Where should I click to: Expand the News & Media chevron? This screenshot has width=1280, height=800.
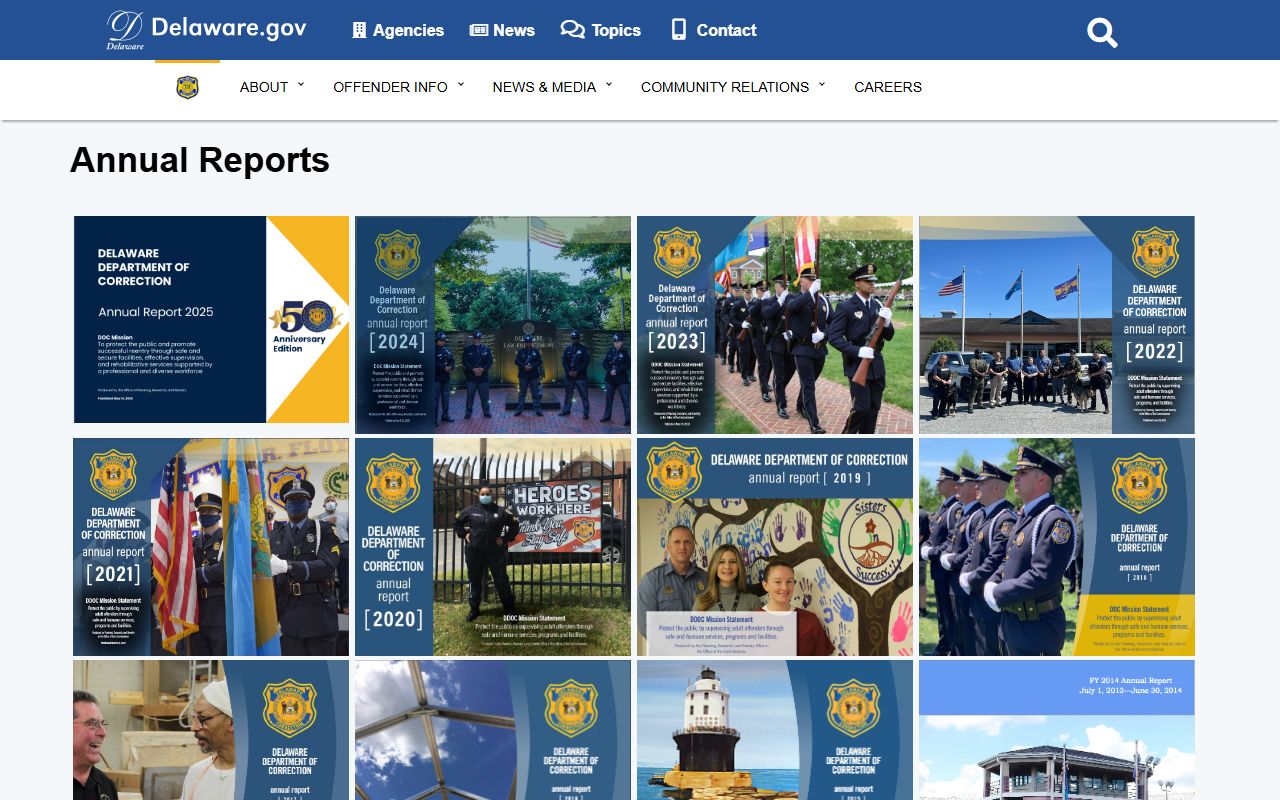[609, 85]
